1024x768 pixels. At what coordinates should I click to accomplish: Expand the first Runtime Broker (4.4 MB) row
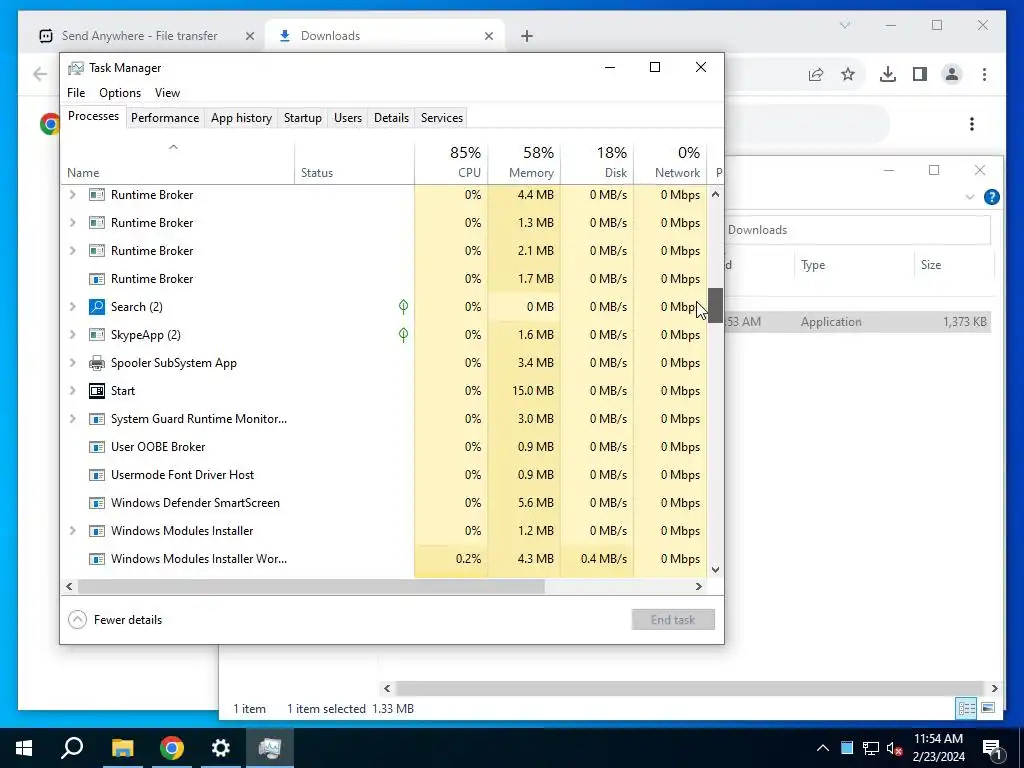(72, 195)
